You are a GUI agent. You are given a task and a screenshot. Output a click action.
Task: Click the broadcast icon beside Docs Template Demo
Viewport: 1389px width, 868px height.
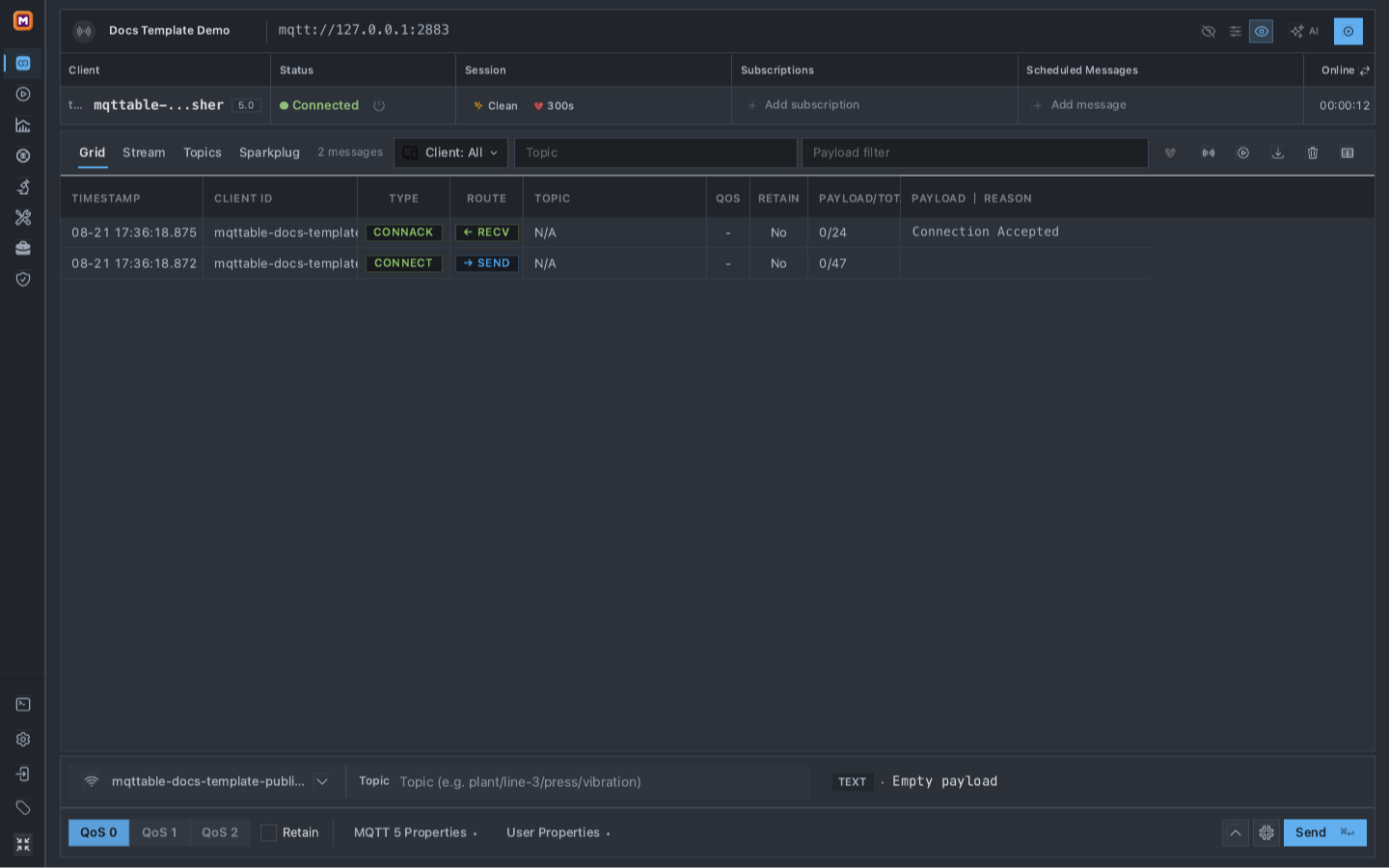85,31
